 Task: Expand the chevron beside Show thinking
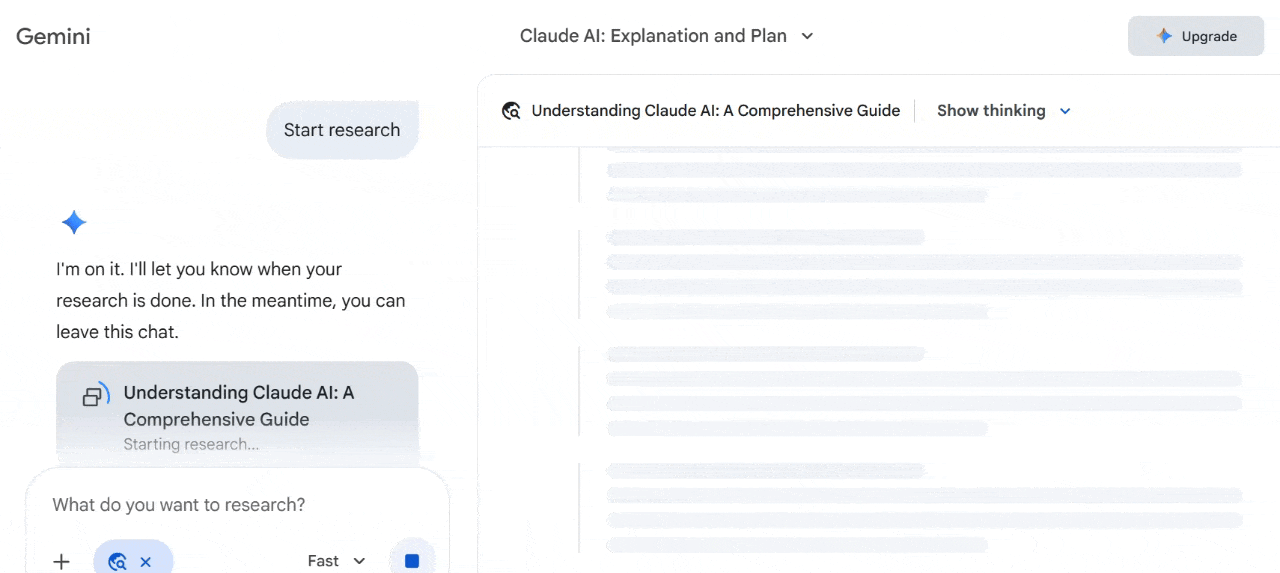1065,111
